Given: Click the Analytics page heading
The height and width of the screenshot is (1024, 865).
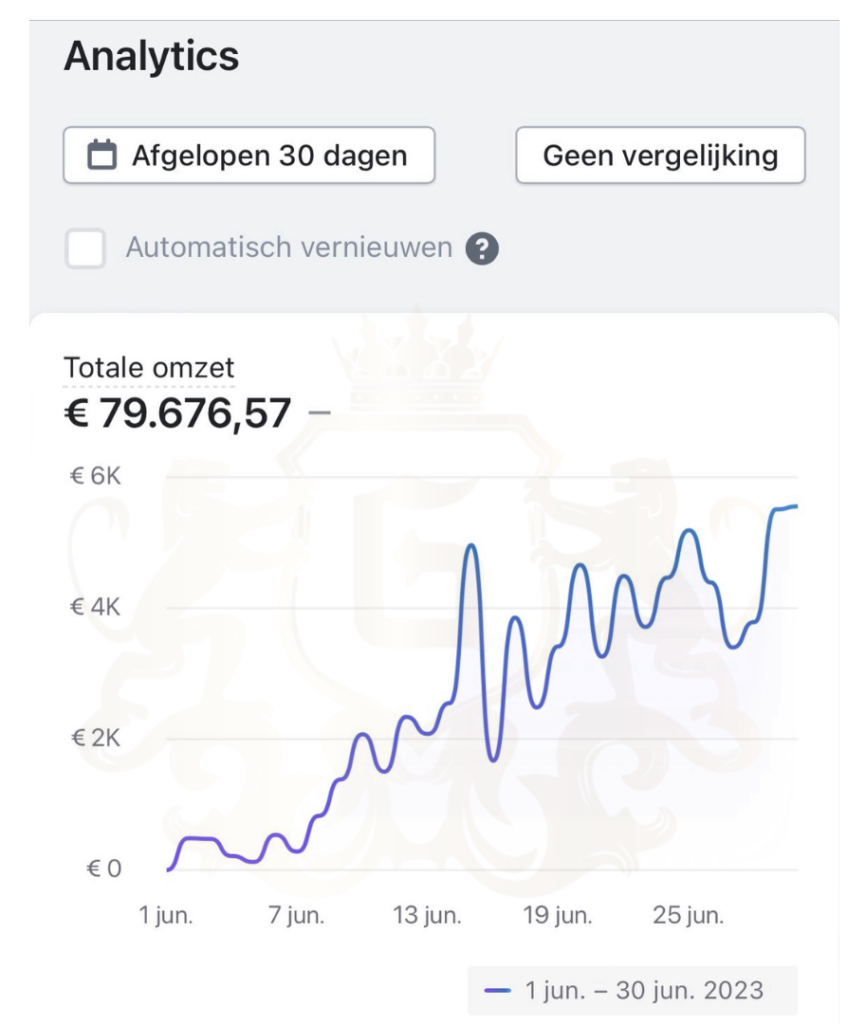Looking at the screenshot, I should [x=151, y=56].
